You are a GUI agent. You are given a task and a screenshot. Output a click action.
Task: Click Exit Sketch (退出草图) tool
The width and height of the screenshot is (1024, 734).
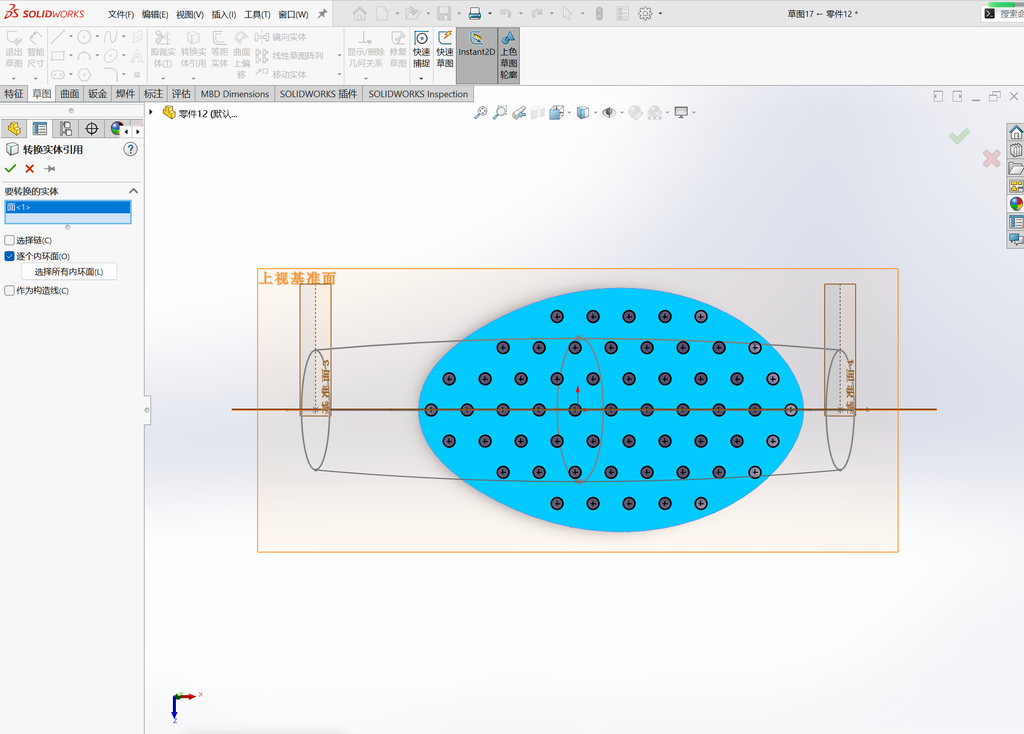pos(14,49)
